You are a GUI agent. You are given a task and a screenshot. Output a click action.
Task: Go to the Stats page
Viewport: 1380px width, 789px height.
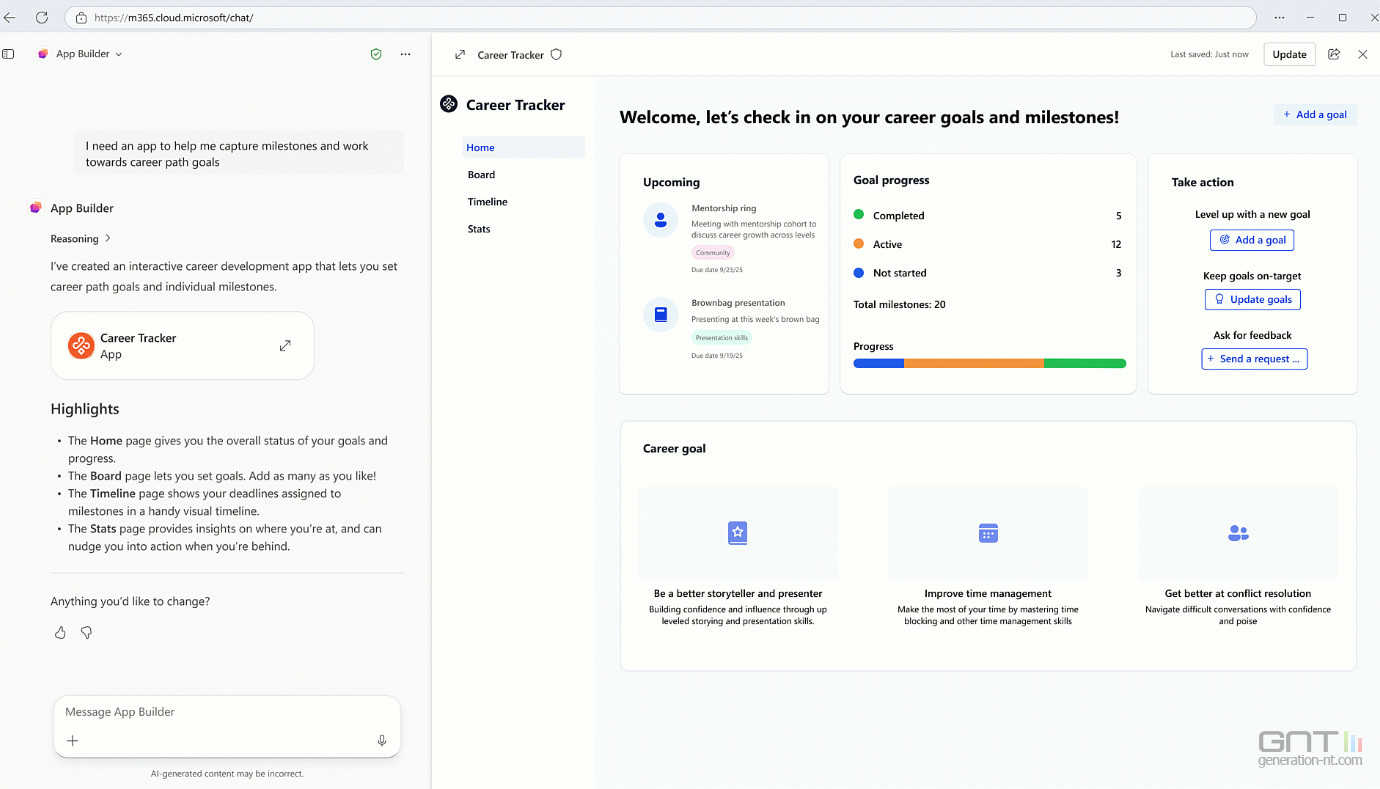479,229
